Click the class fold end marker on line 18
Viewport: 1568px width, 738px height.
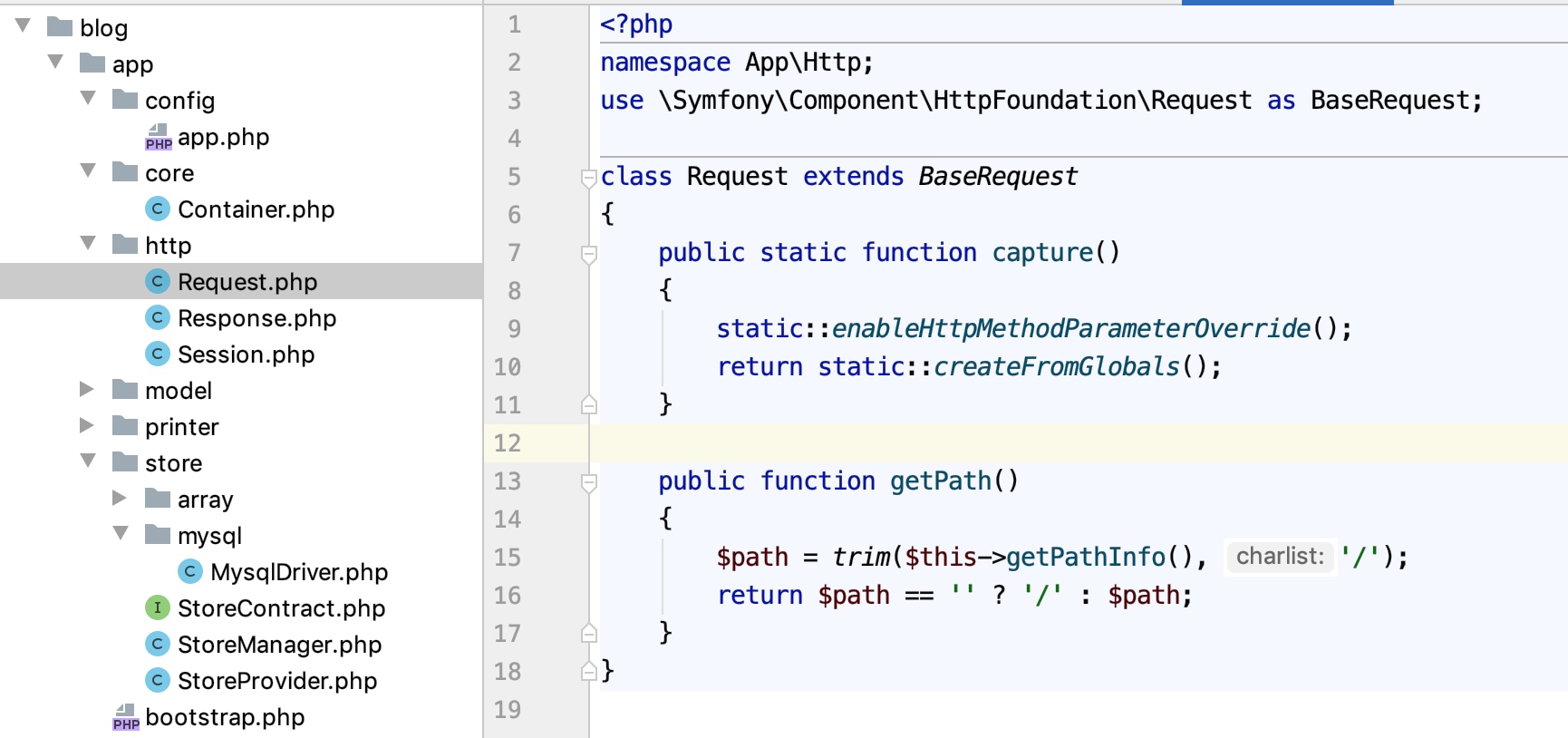tap(589, 671)
